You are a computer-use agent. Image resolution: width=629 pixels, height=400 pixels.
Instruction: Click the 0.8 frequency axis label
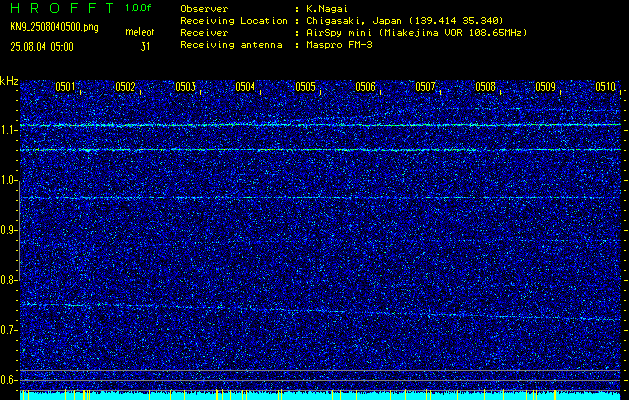[8, 280]
